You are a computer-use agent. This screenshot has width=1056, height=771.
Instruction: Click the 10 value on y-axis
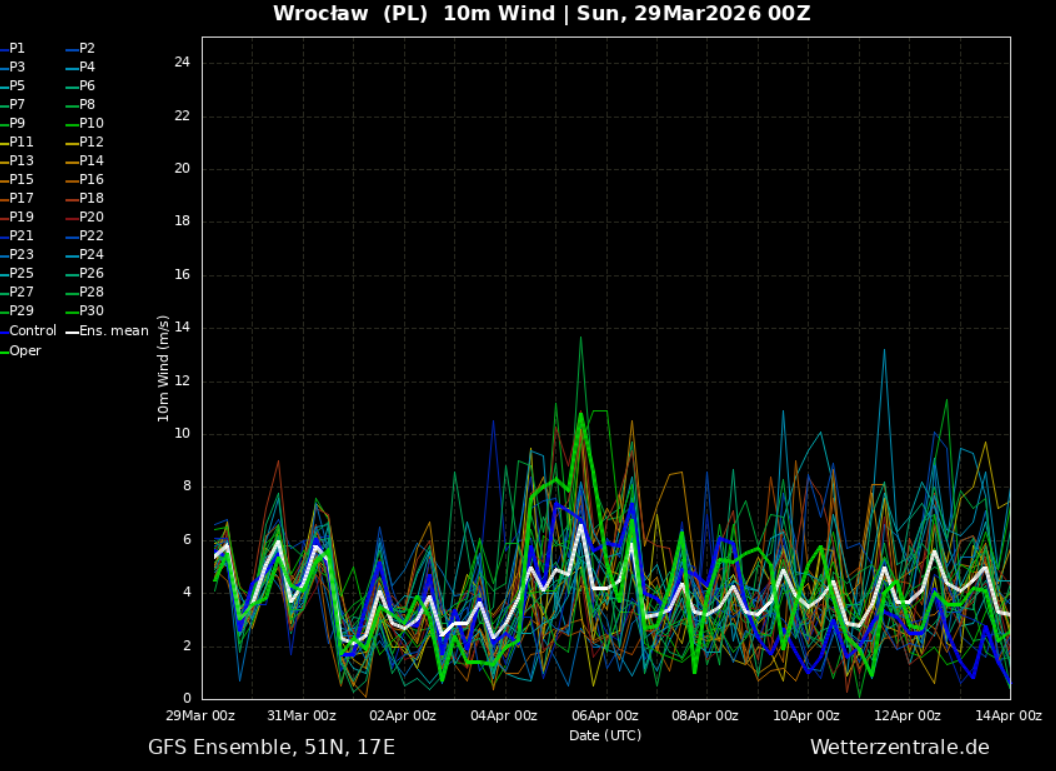coord(182,434)
